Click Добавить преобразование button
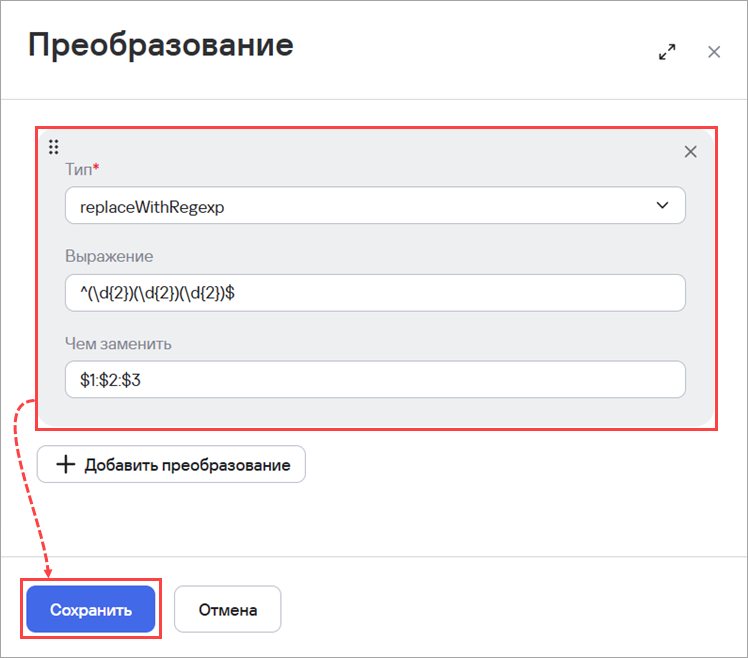 171,464
